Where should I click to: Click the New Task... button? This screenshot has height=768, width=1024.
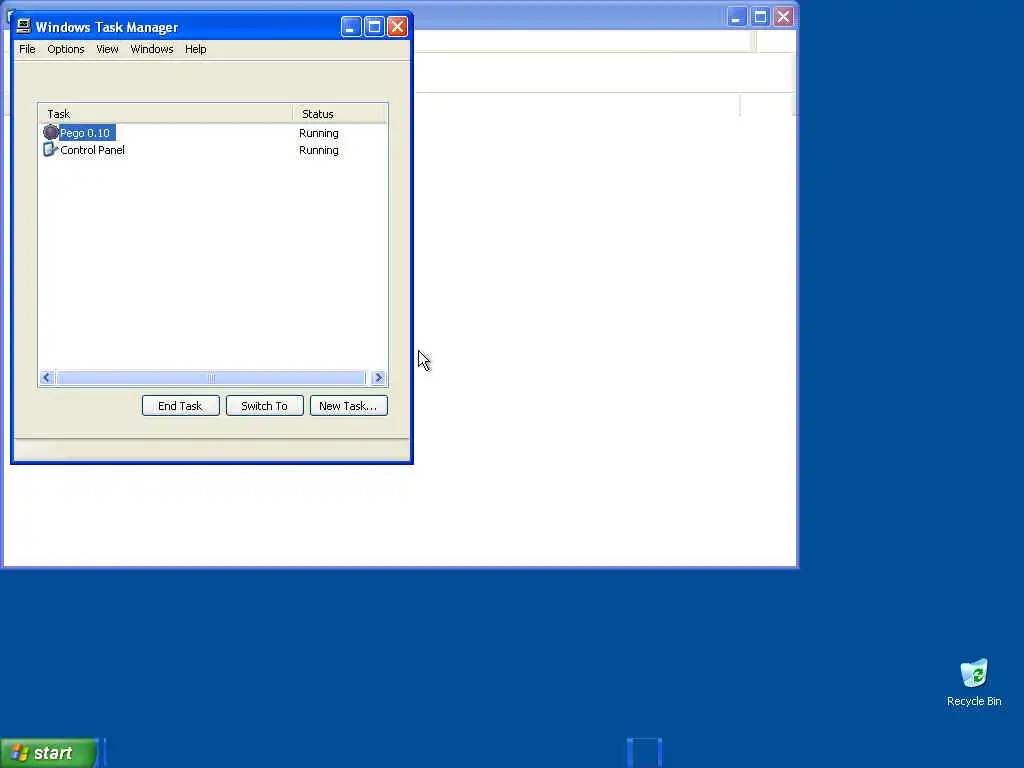click(x=349, y=406)
